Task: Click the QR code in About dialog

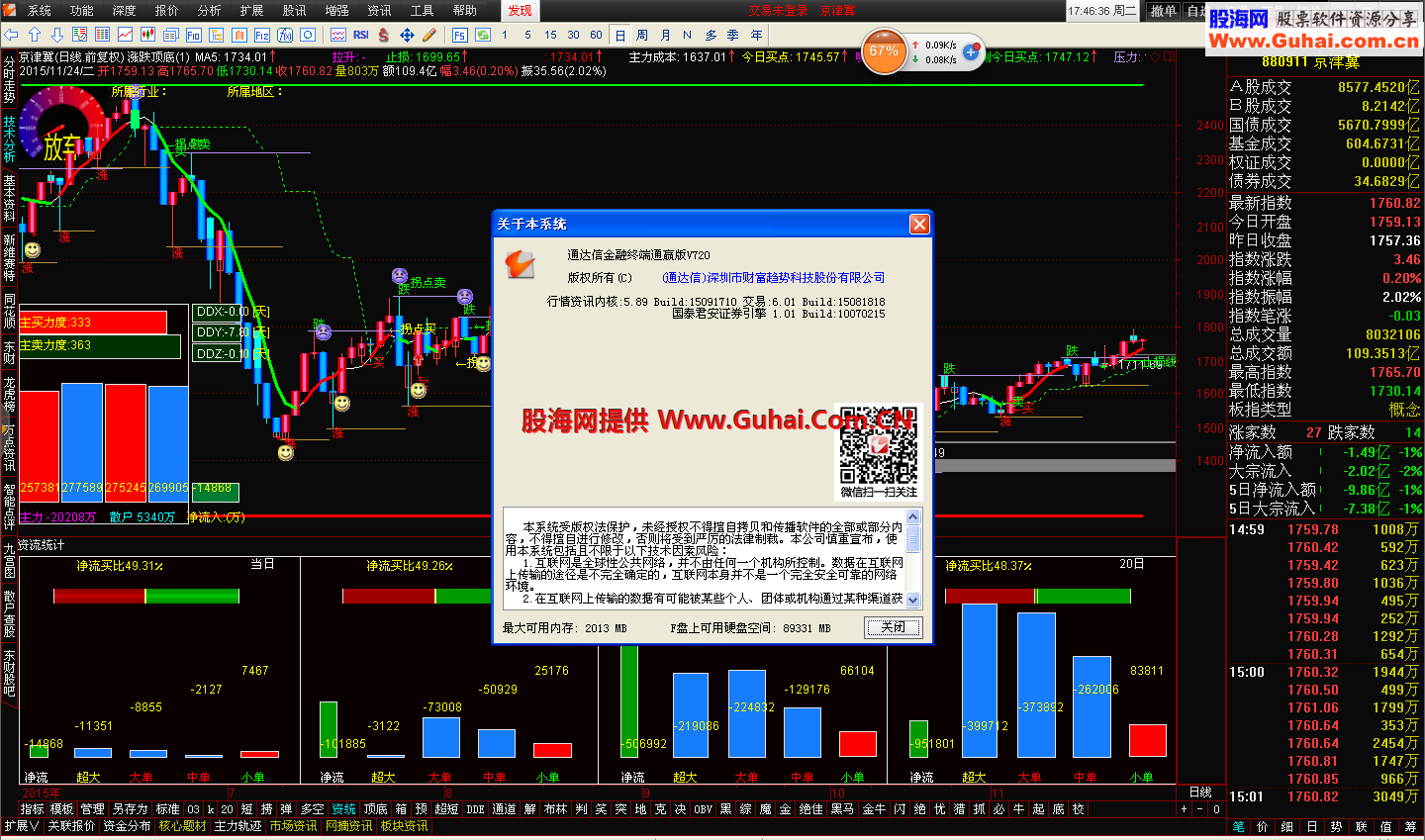Action: (x=879, y=444)
